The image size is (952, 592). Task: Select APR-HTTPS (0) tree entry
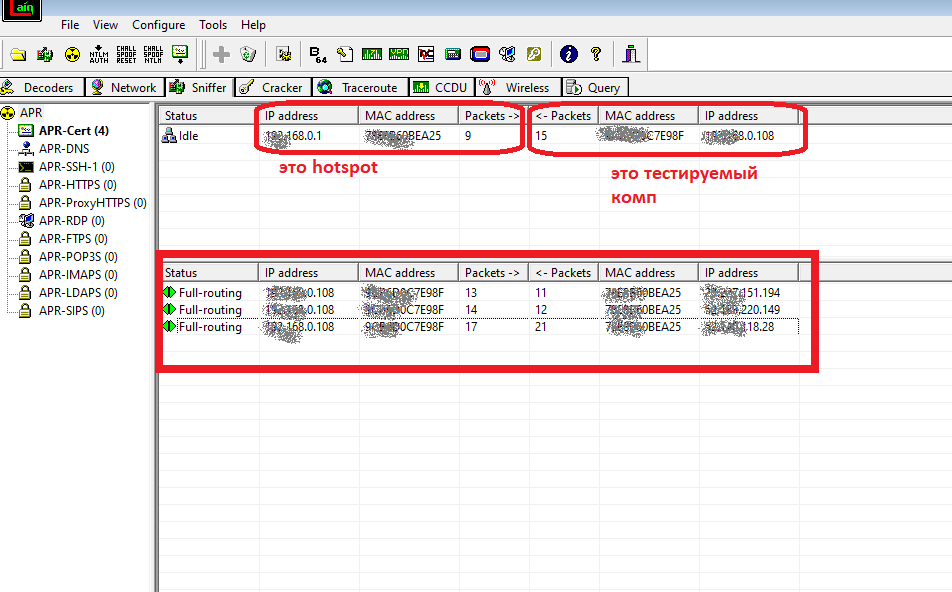(x=77, y=185)
